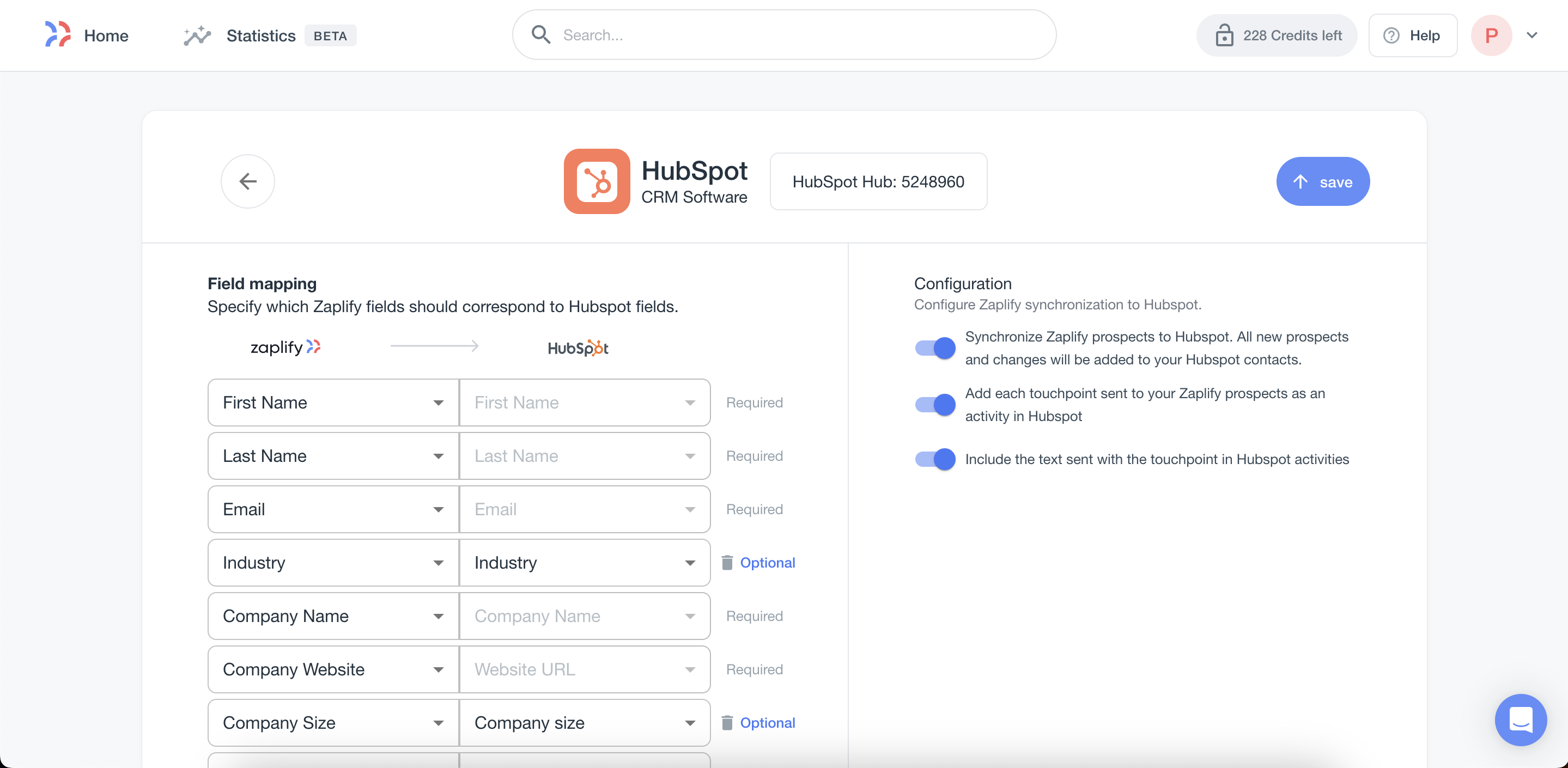This screenshot has width=1568, height=768.
Task: Click the Search input field
Action: [x=791, y=35]
